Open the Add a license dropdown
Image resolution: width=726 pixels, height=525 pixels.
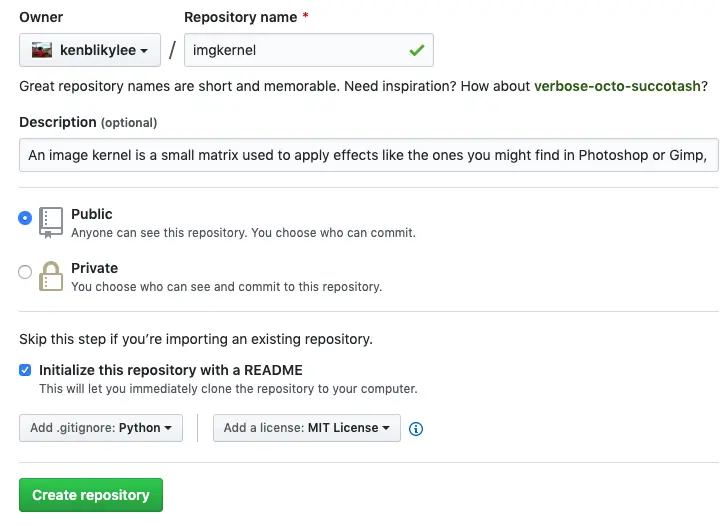pyautogui.click(x=307, y=428)
